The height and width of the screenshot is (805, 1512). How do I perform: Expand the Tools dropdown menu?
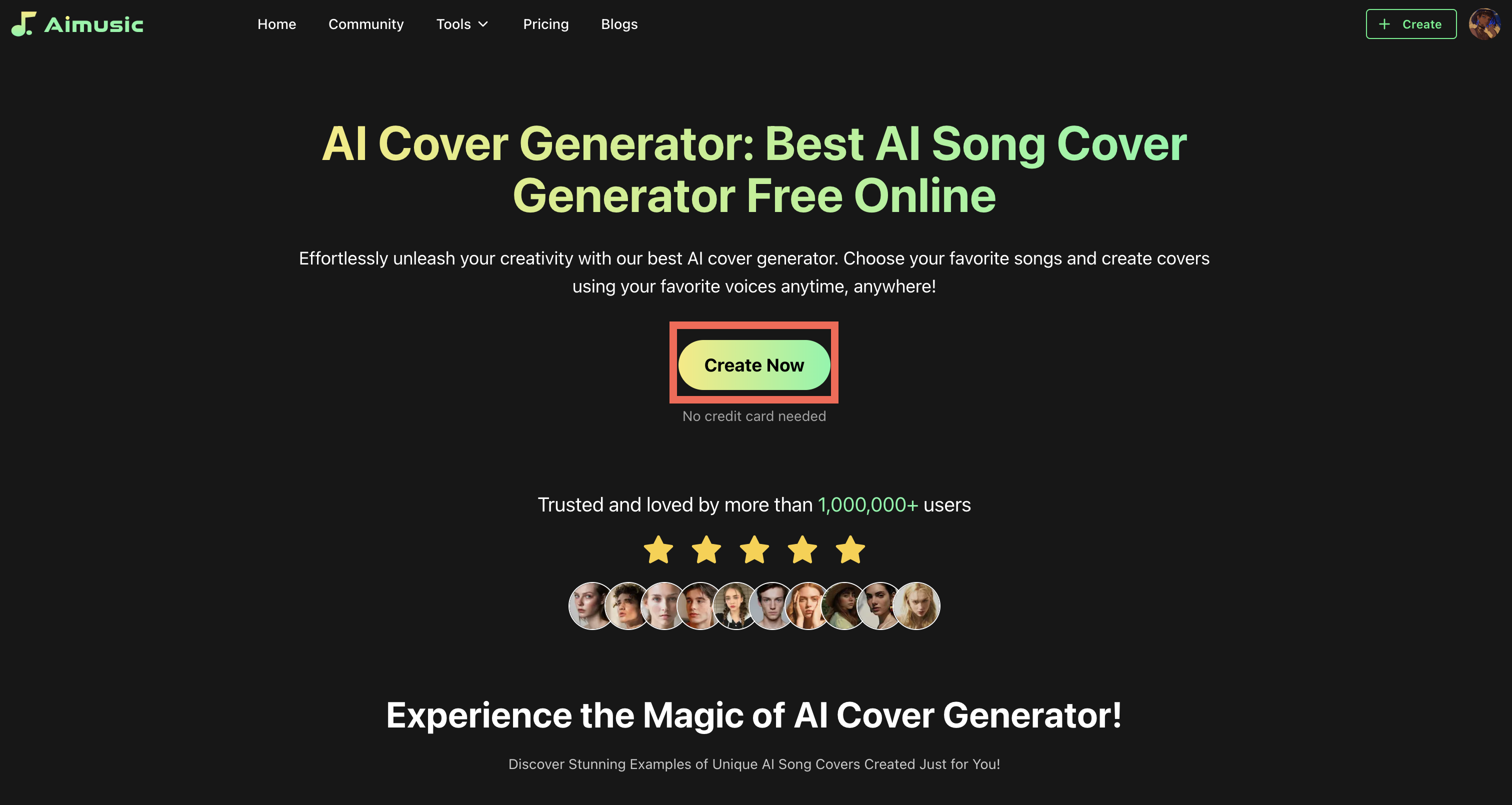462,24
